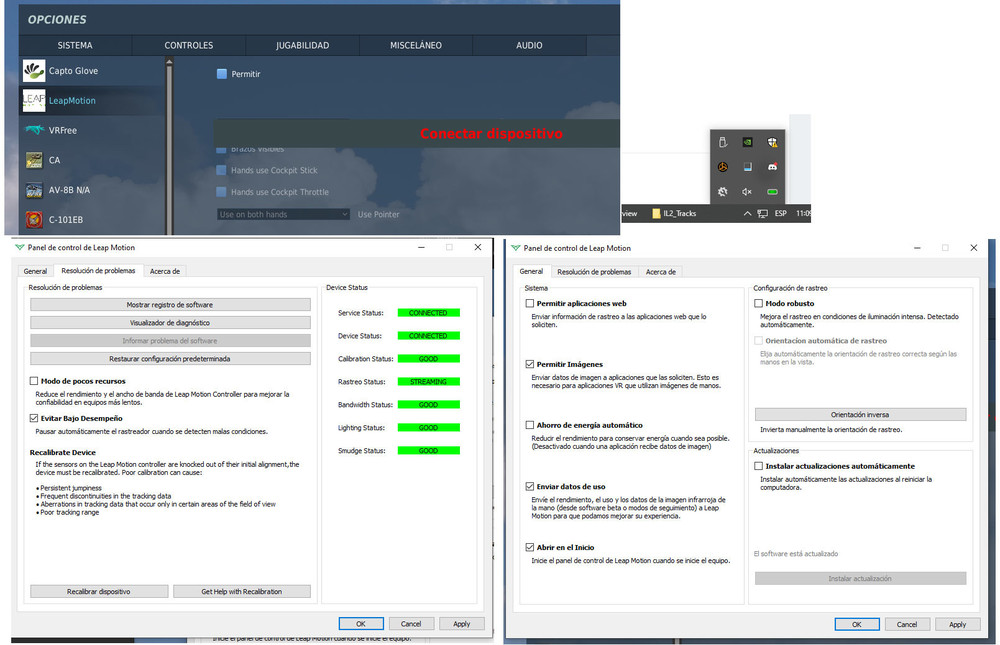1000x645 pixels.
Task: Open the Windows Security shield tray icon
Action: pos(772,142)
